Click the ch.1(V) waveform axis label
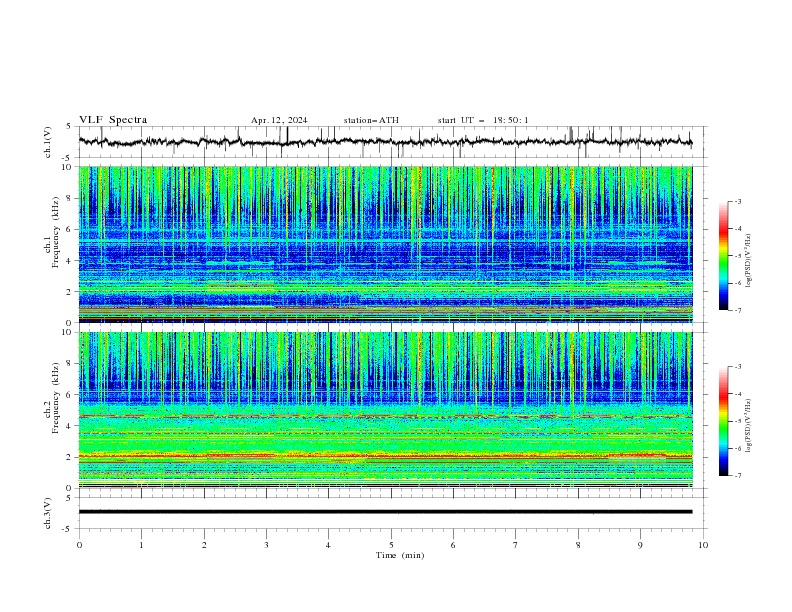Viewport: 792px width, 612px height. click(48, 142)
